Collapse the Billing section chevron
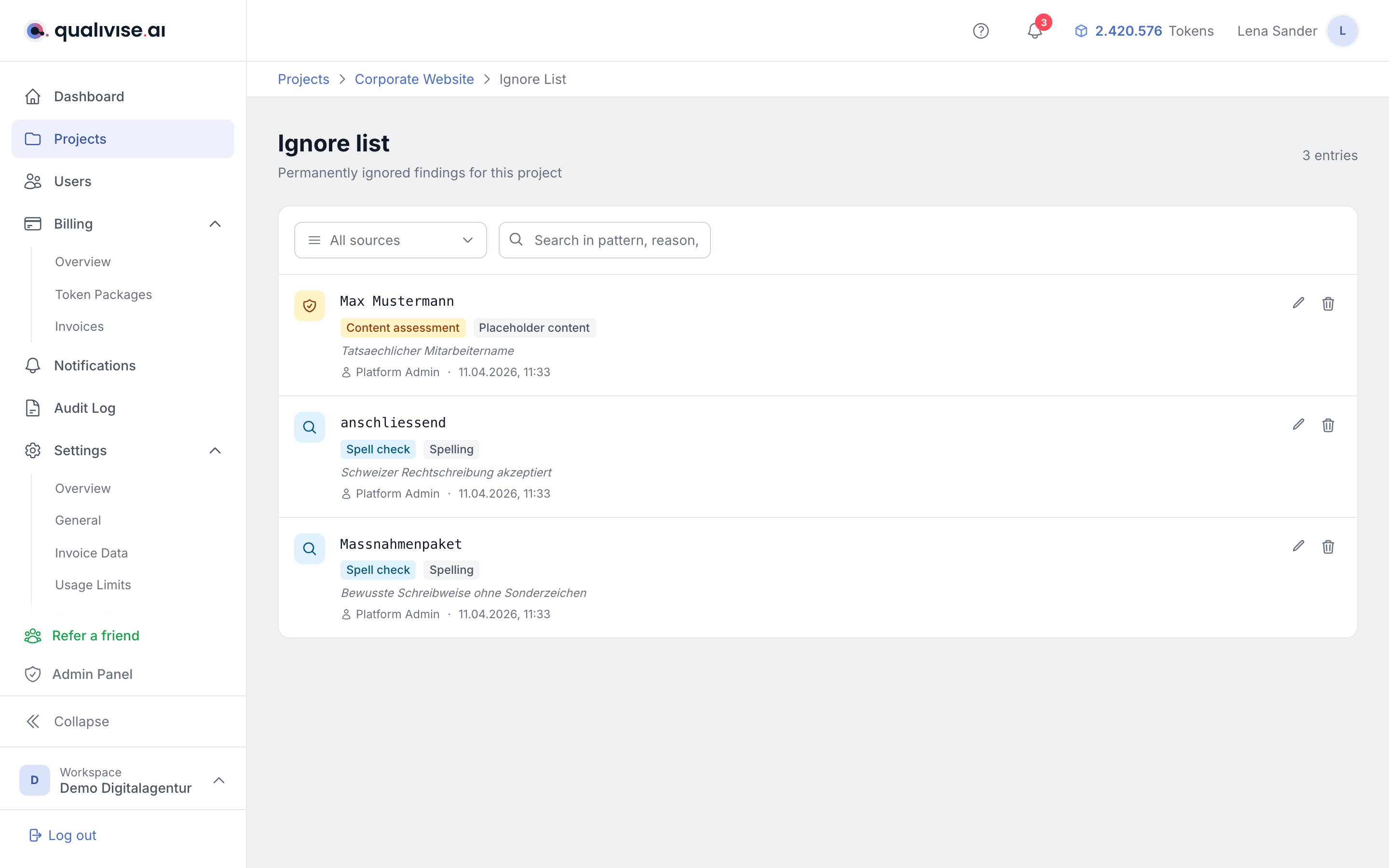Image resolution: width=1389 pixels, height=868 pixels. [215, 224]
